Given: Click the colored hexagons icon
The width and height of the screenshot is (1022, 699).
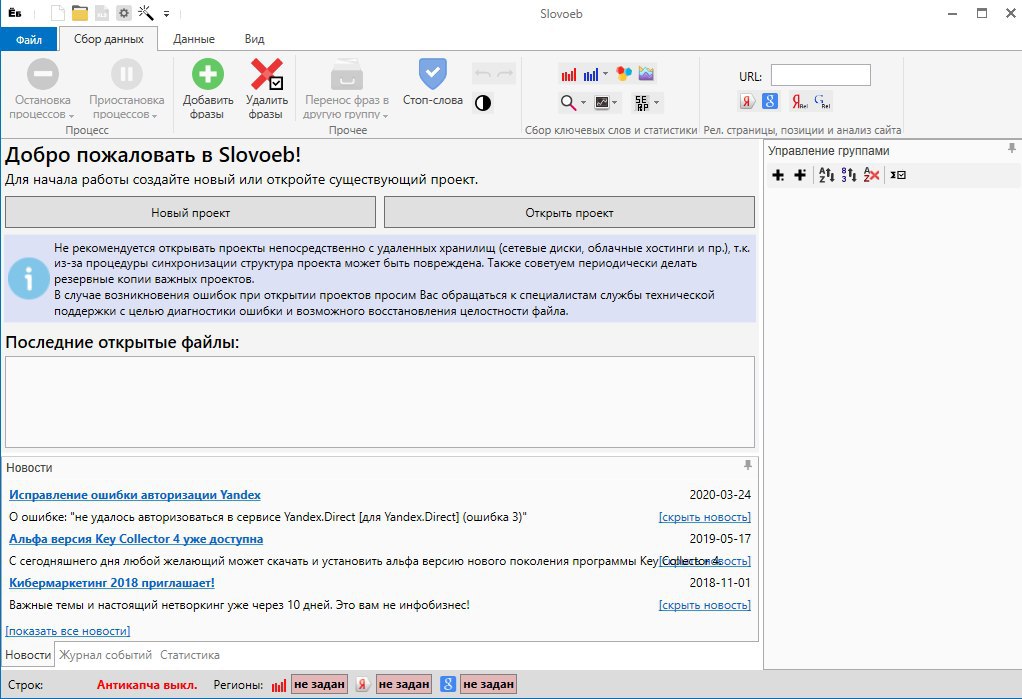Looking at the screenshot, I should pos(624,74).
